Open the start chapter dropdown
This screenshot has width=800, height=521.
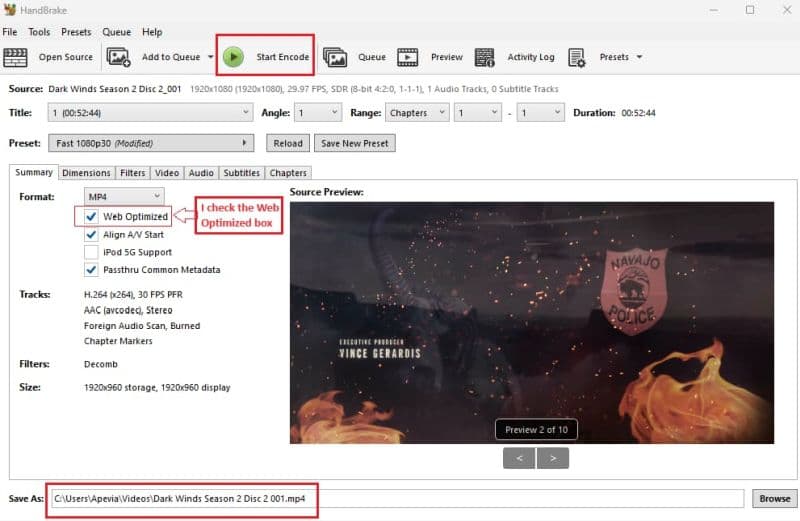tap(478, 113)
